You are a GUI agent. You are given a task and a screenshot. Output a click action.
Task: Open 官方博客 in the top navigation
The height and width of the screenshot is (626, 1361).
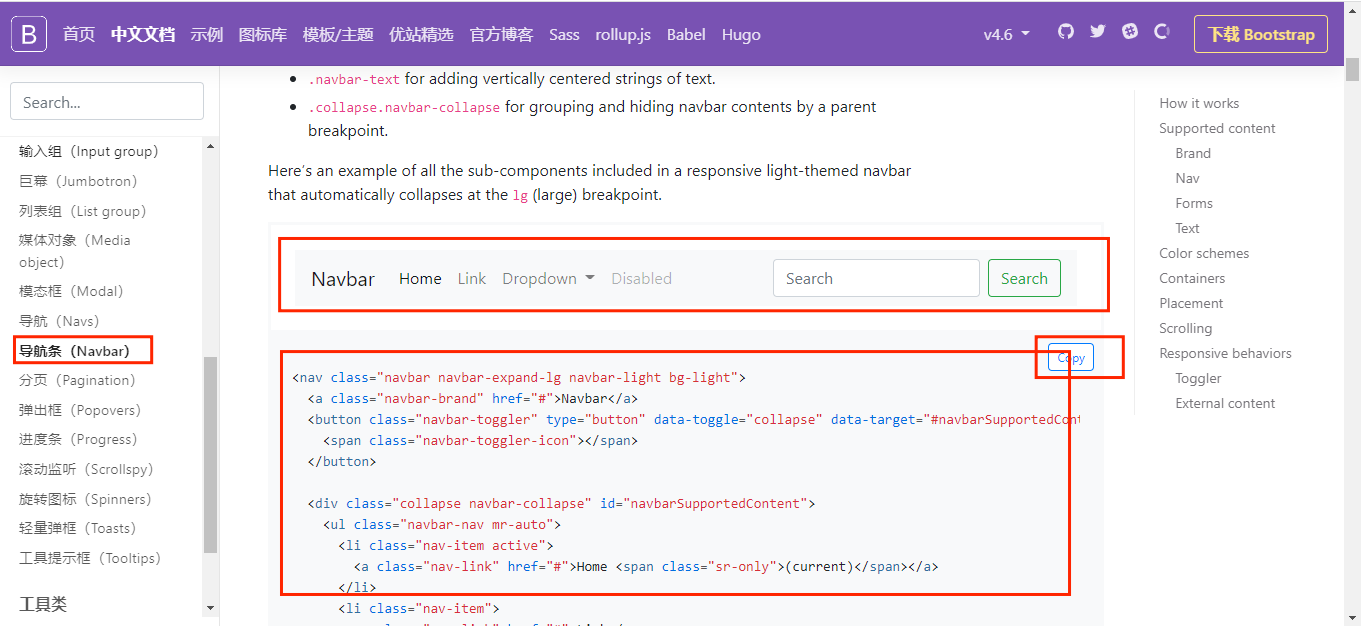[502, 34]
